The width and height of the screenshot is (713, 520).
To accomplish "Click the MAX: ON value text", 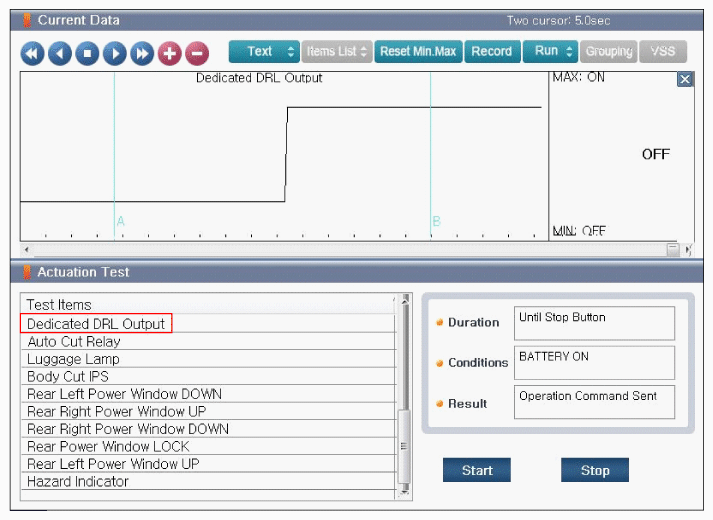I will pyautogui.click(x=578, y=77).
